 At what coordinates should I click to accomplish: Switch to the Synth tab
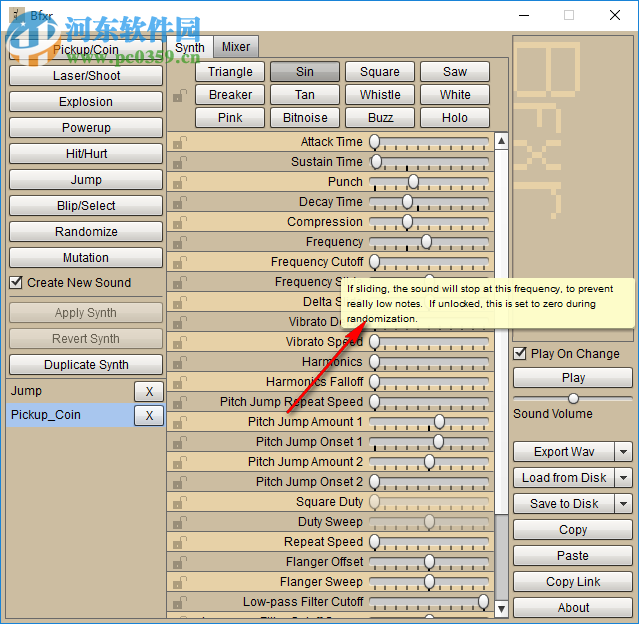coord(190,47)
